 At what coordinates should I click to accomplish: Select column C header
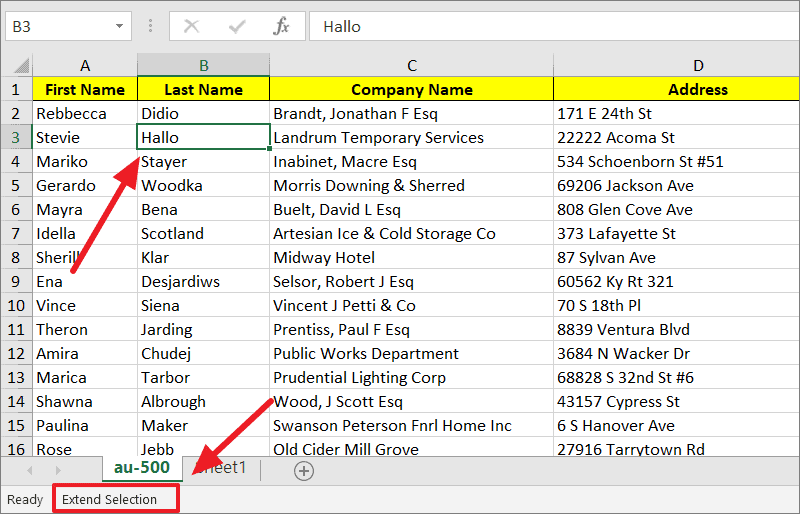click(x=412, y=65)
